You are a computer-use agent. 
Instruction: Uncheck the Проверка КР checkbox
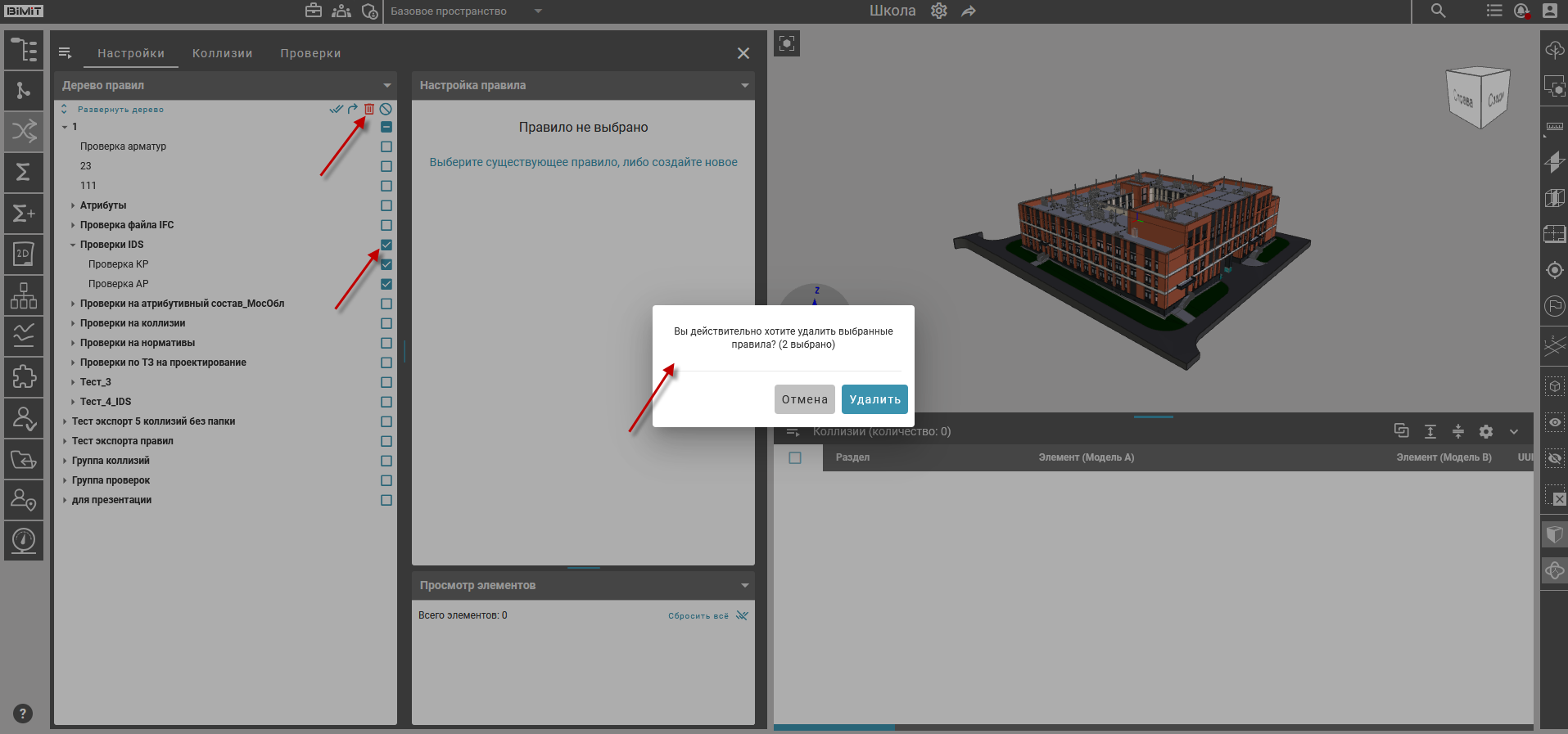(x=386, y=264)
